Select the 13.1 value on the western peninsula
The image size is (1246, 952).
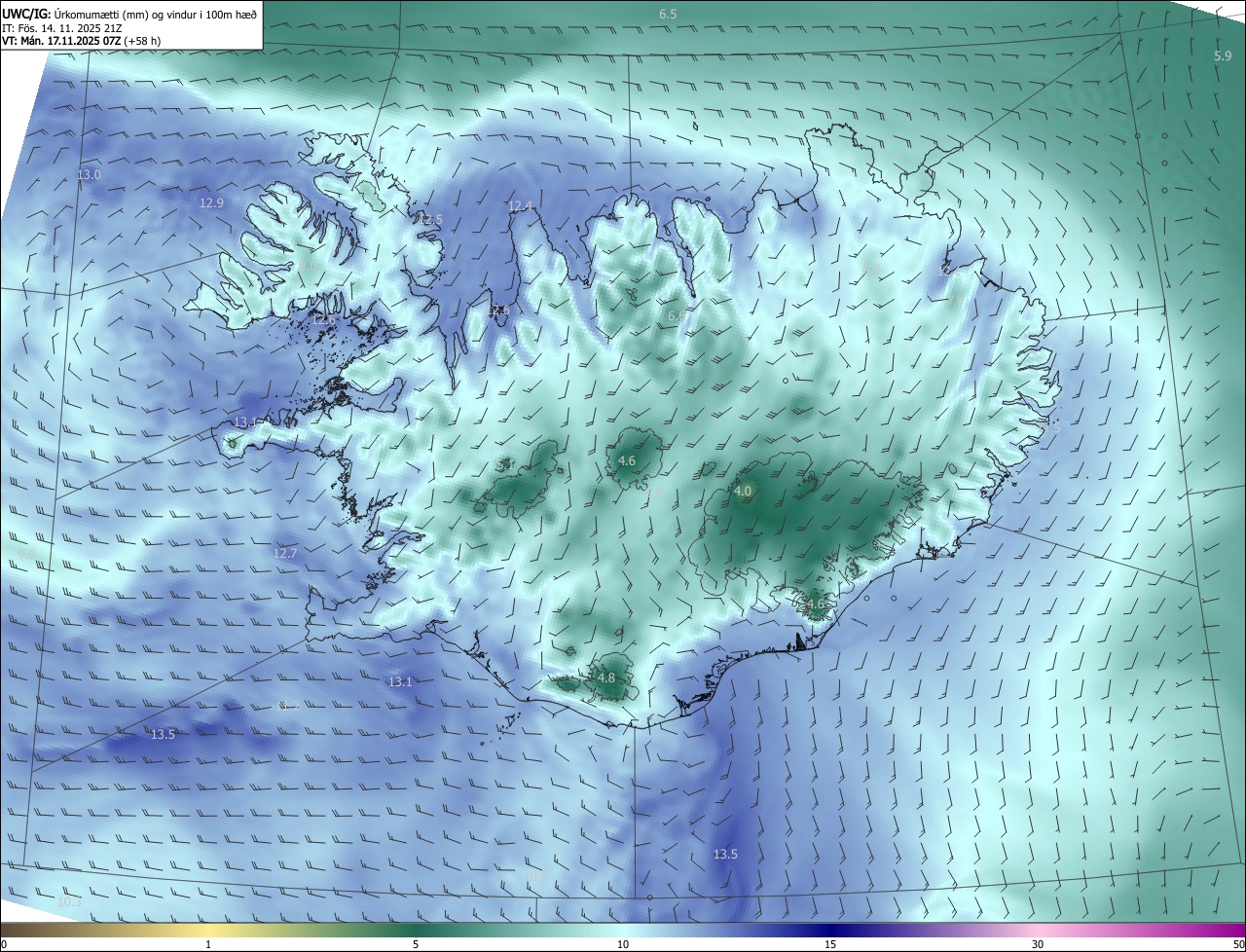click(244, 422)
